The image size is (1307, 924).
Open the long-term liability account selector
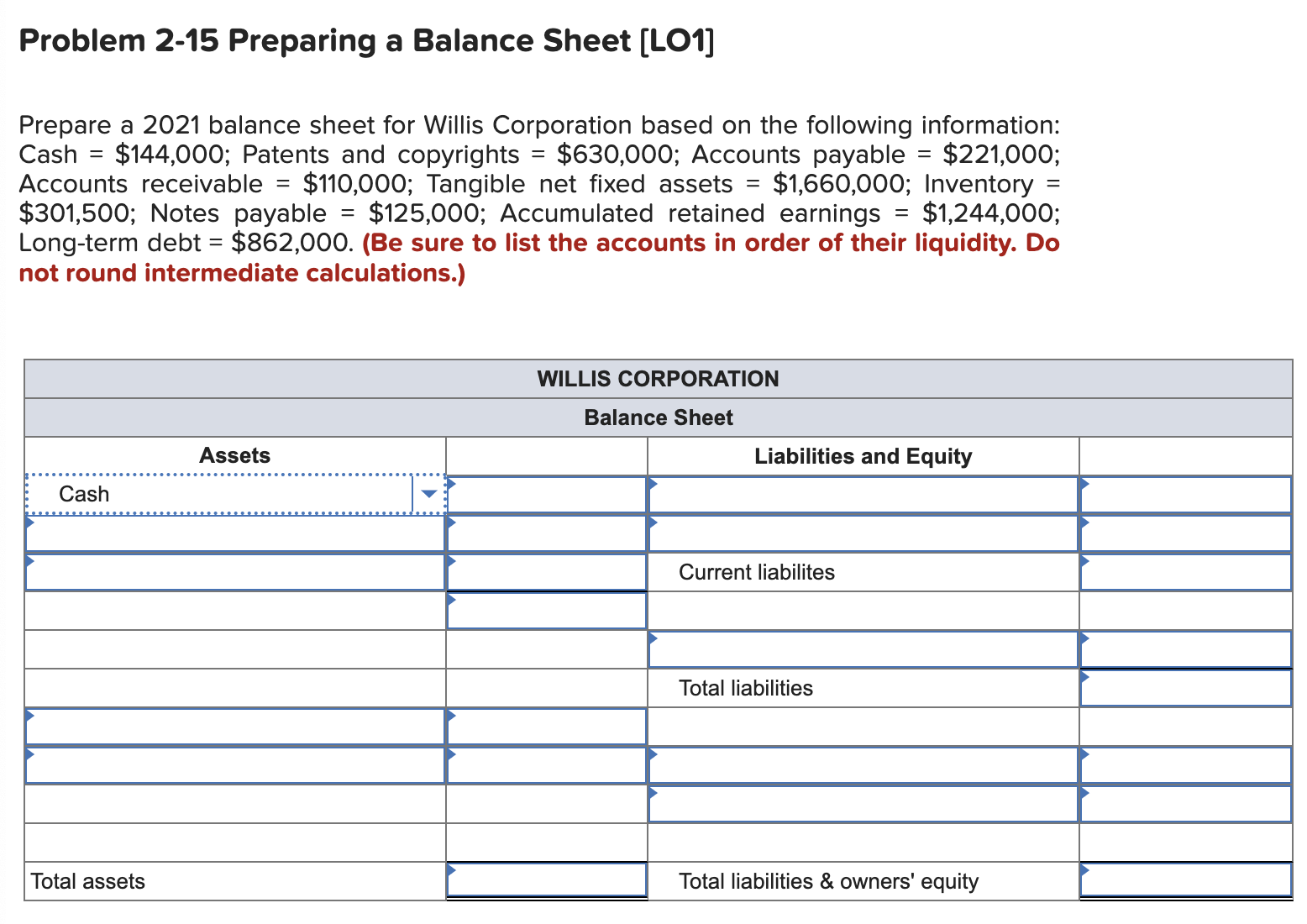tap(863, 648)
